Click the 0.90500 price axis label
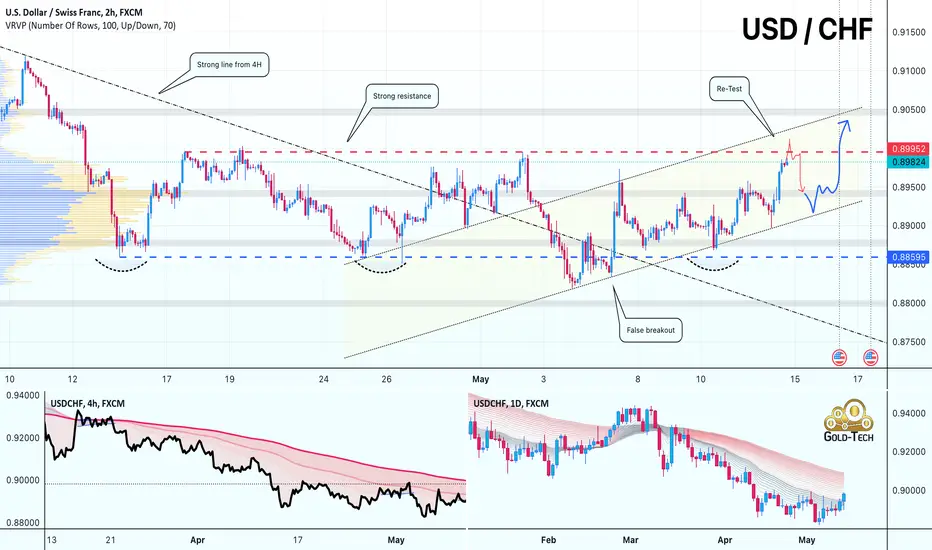Image resolution: width=932 pixels, height=550 pixels. [x=909, y=109]
